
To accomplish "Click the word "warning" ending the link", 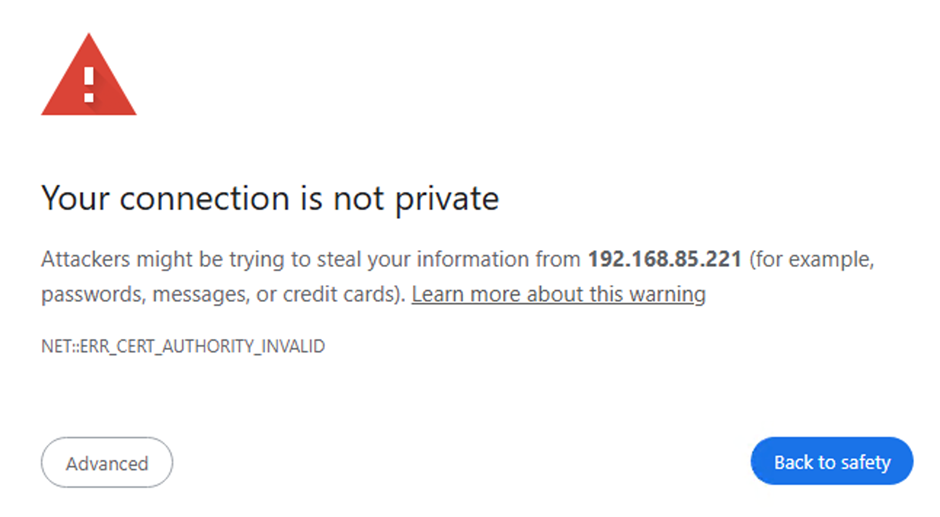I will click(x=669, y=294).
